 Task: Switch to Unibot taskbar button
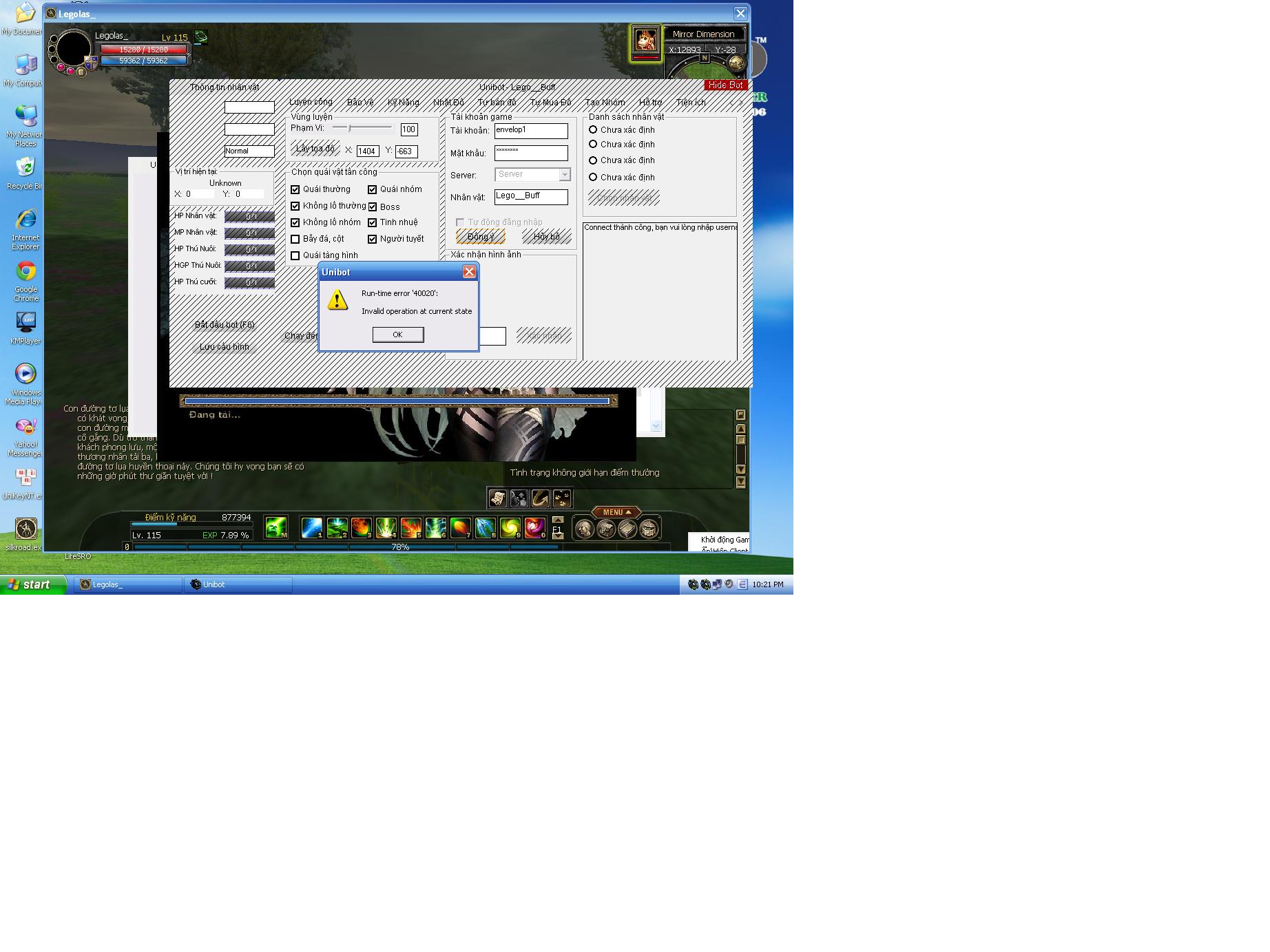pos(238,584)
